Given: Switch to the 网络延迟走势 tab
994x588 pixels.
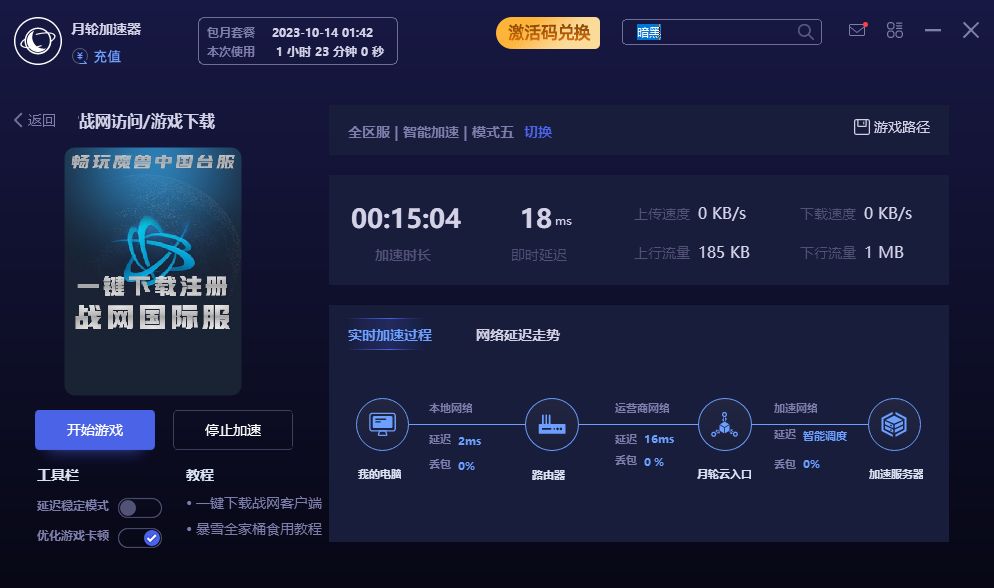Looking at the screenshot, I should click(x=518, y=336).
